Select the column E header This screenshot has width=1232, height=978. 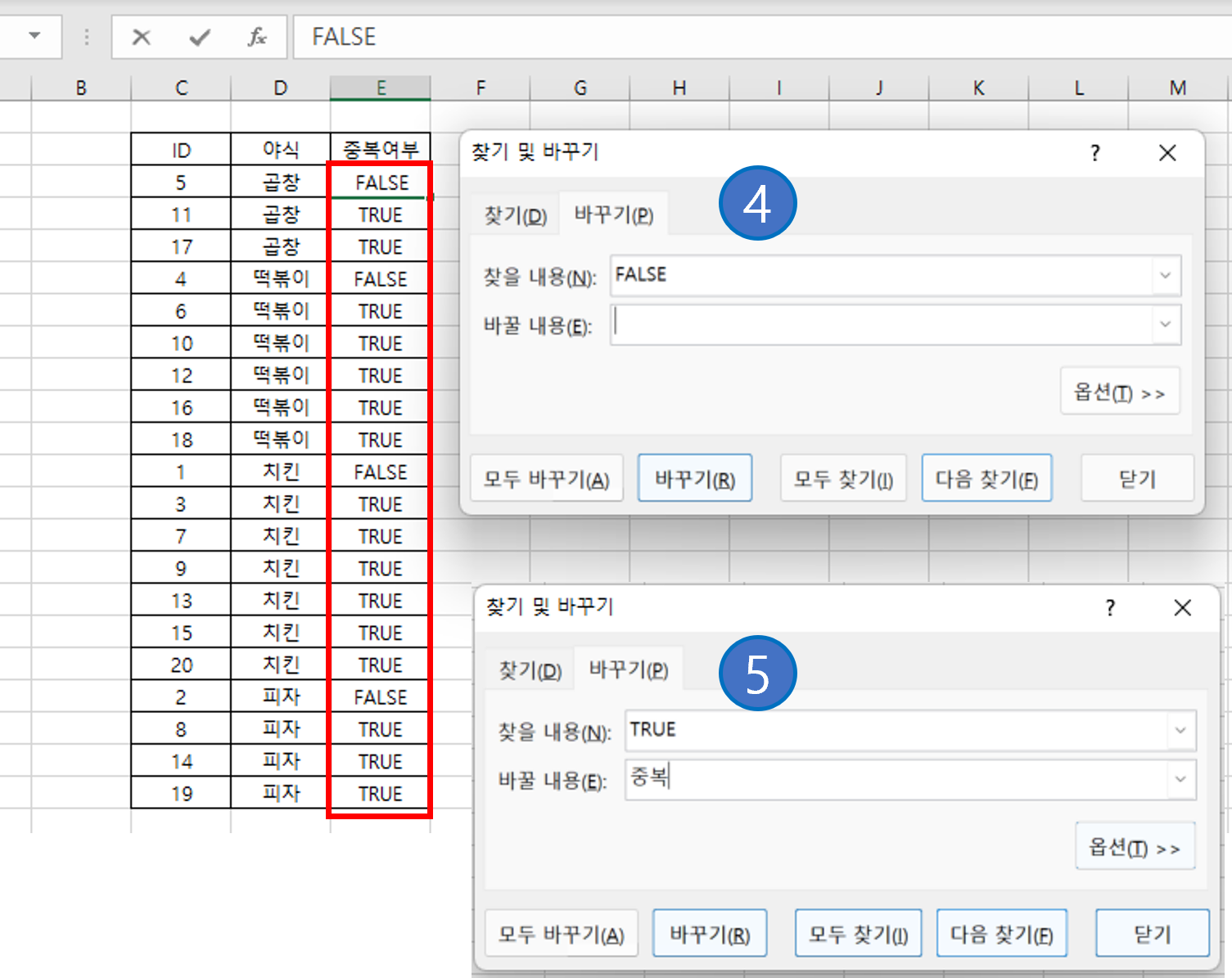pos(379,87)
